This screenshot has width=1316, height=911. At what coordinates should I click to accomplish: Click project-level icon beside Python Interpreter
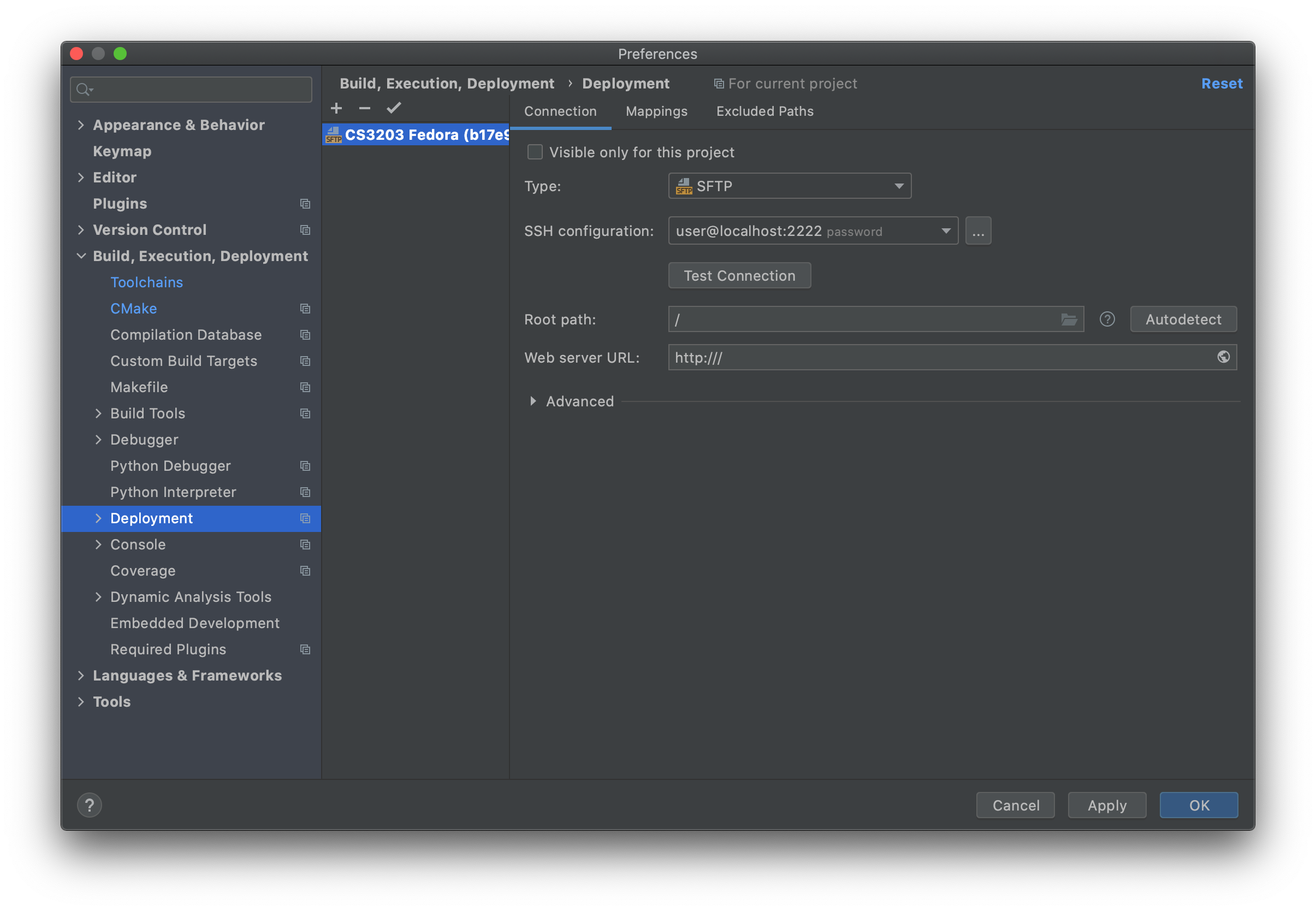tap(305, 493)
